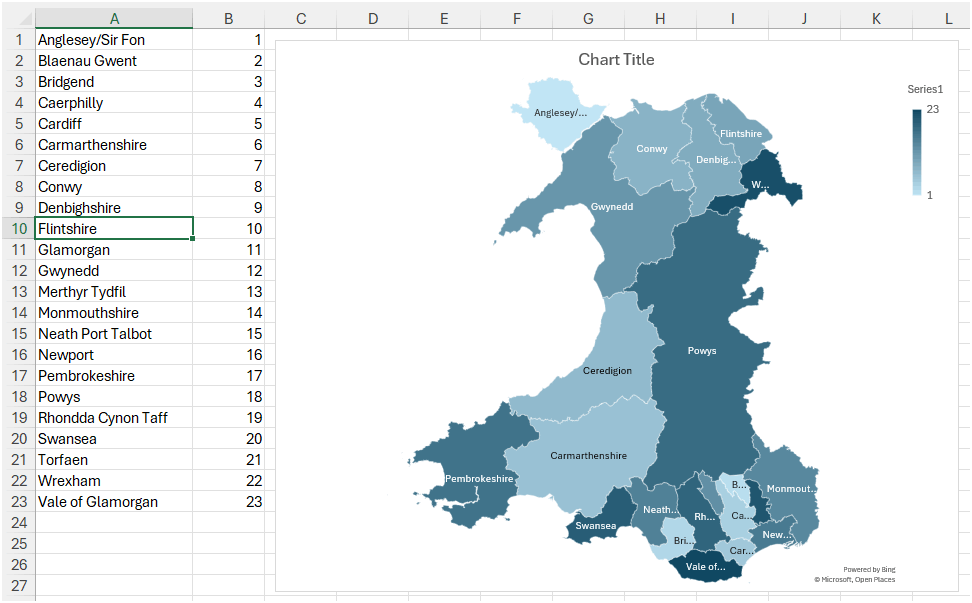Click the Powered by Bing attribution
The image size is (972, 603).
tap(869, 568)
